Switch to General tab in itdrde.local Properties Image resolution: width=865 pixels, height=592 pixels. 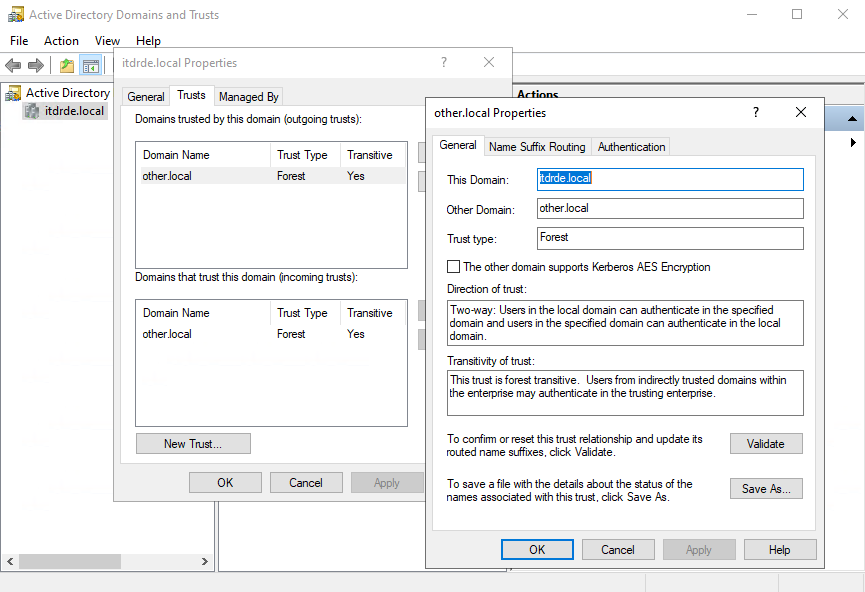(x=146, y=97)
